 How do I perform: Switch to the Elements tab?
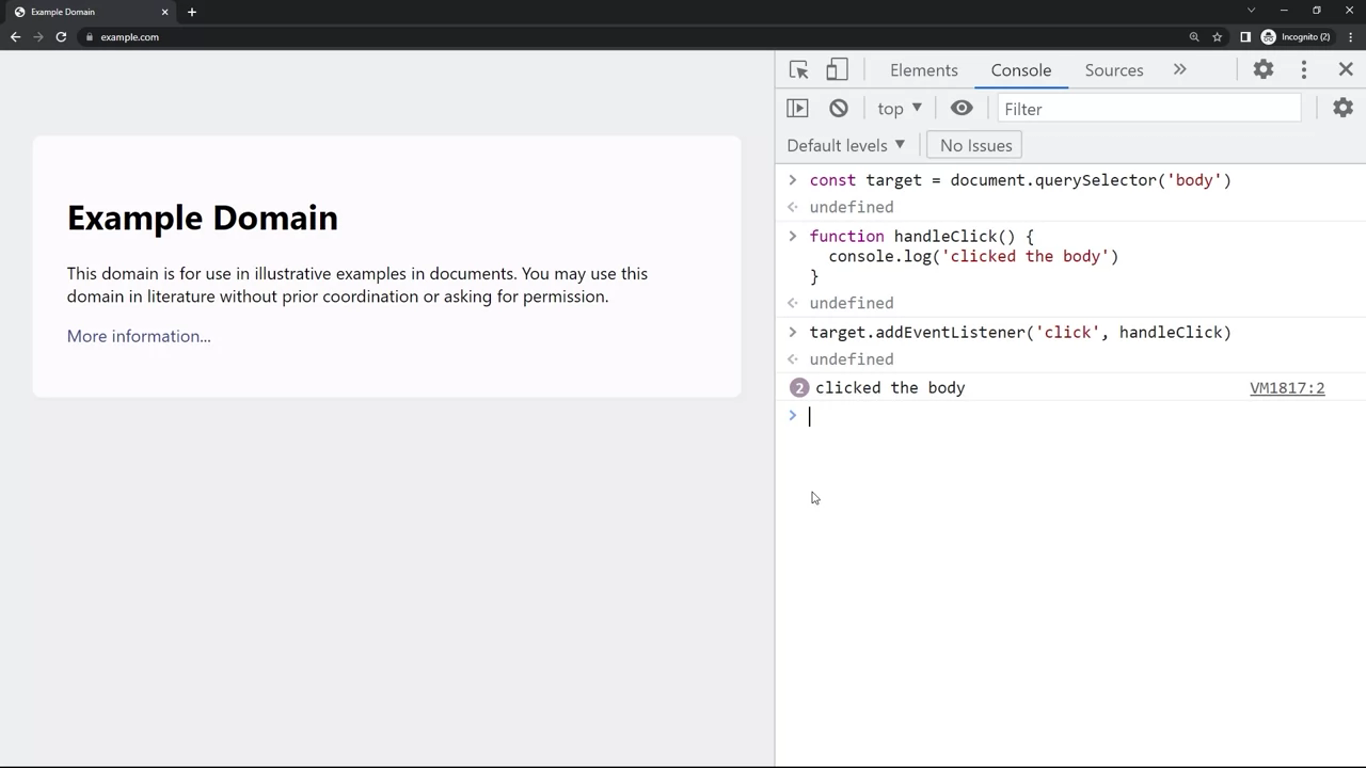point(923,70)
